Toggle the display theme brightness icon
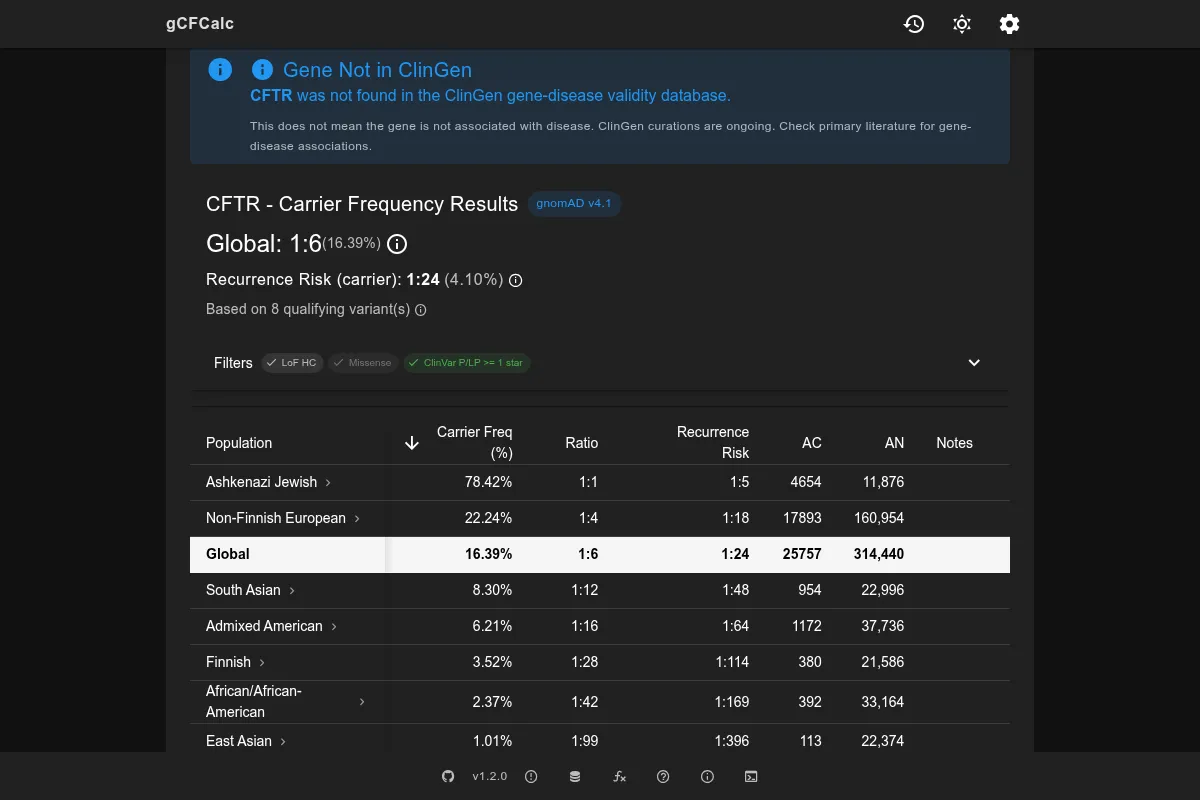This screenshot has height=800, width=1200. 961,24
